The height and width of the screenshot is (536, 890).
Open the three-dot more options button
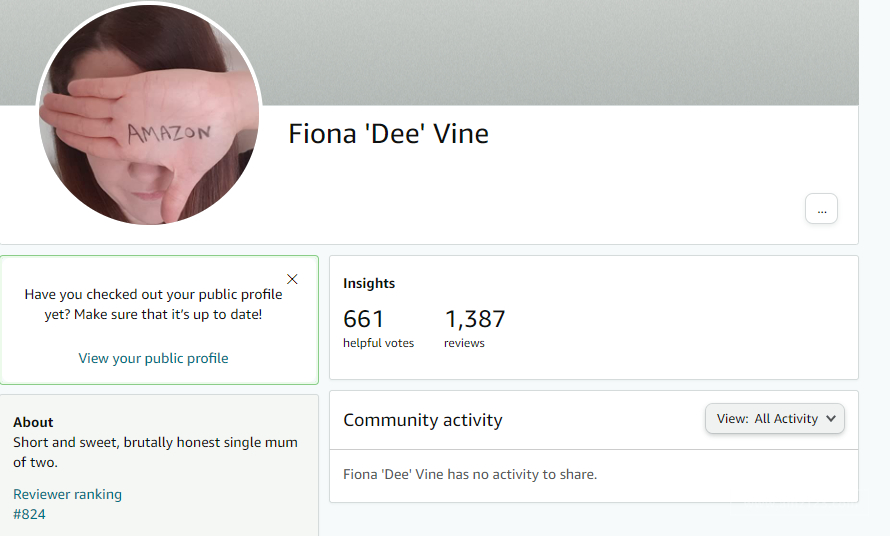point(821,208)
